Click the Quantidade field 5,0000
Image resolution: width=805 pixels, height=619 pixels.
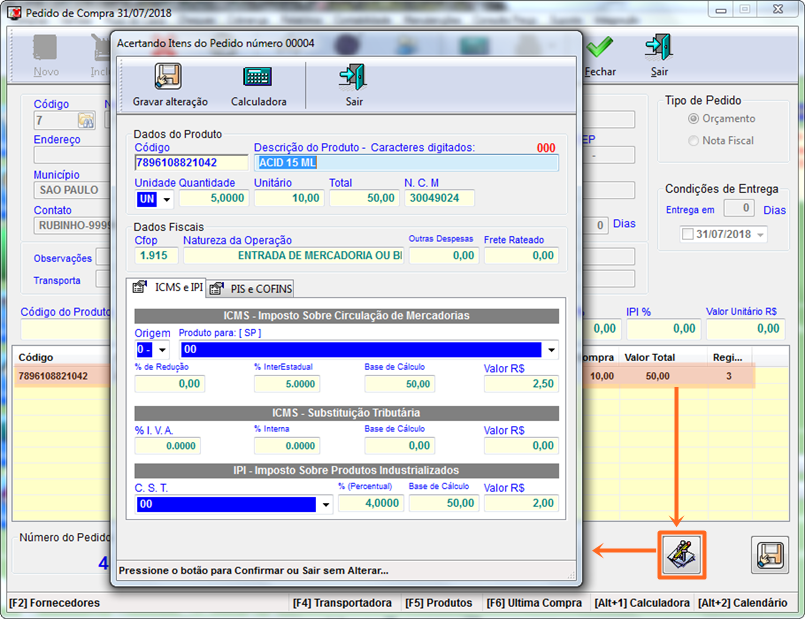tap(214, 198)
